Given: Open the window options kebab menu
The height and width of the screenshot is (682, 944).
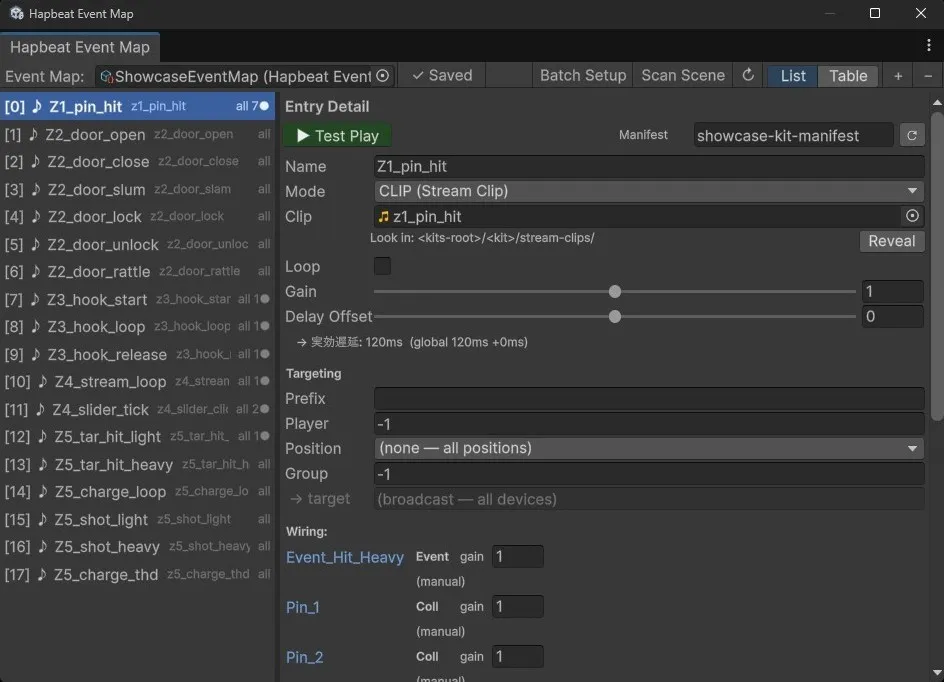Looking at the screenshot, I should [x=928, y=45].
